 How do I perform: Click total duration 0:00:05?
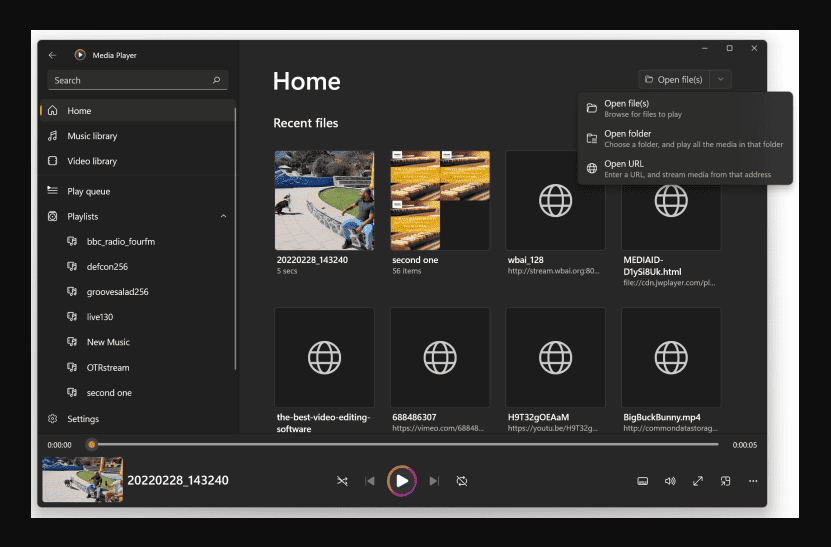[745, 445]
